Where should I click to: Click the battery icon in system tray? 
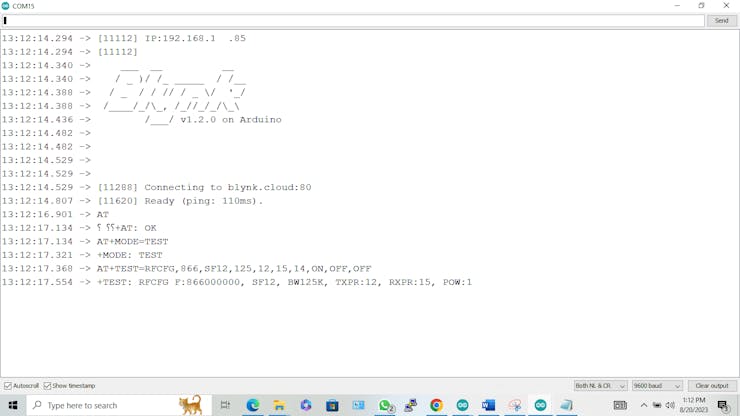(657, 405)
